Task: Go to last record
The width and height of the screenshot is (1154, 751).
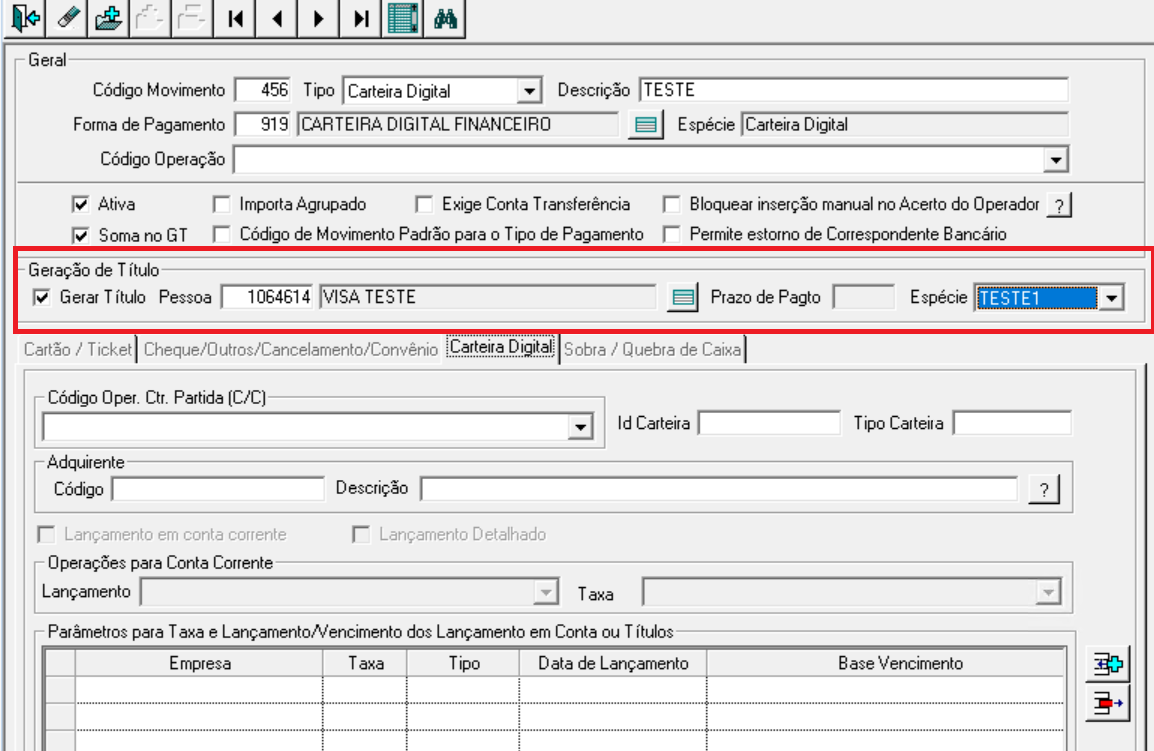Action: [361, 17]
